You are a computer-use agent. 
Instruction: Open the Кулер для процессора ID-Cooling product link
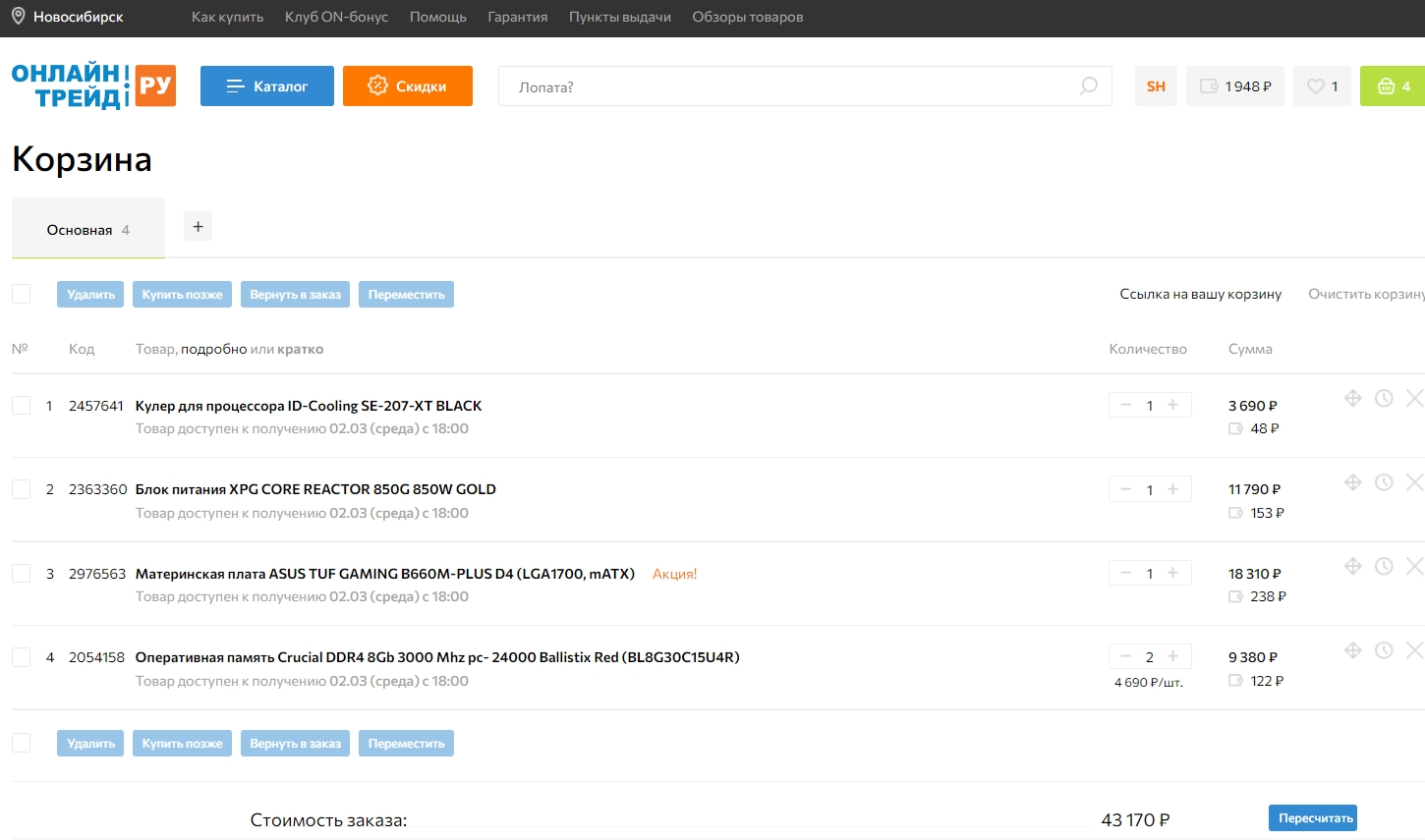309,406
